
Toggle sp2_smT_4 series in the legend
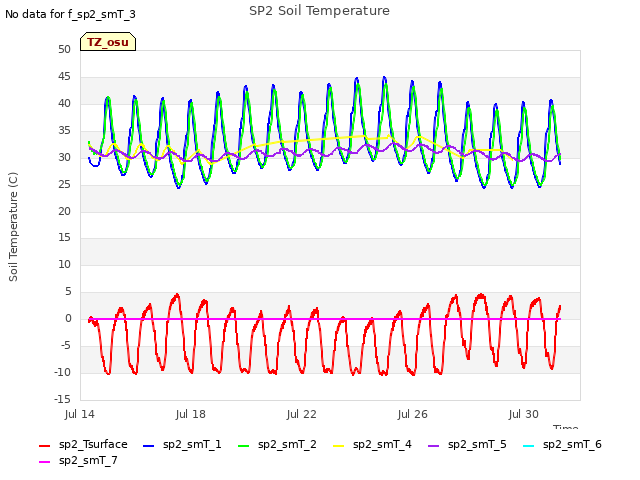tap(372, 444)
